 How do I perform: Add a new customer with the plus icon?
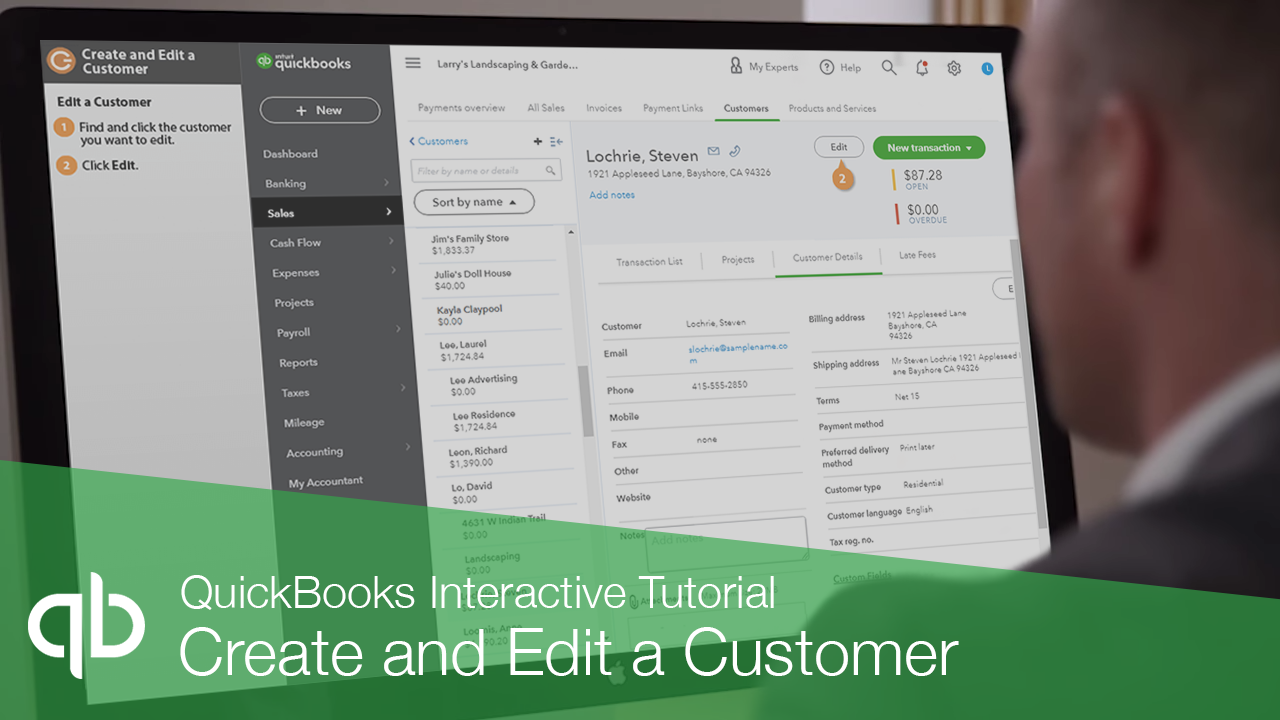click(x=537, y=141)
